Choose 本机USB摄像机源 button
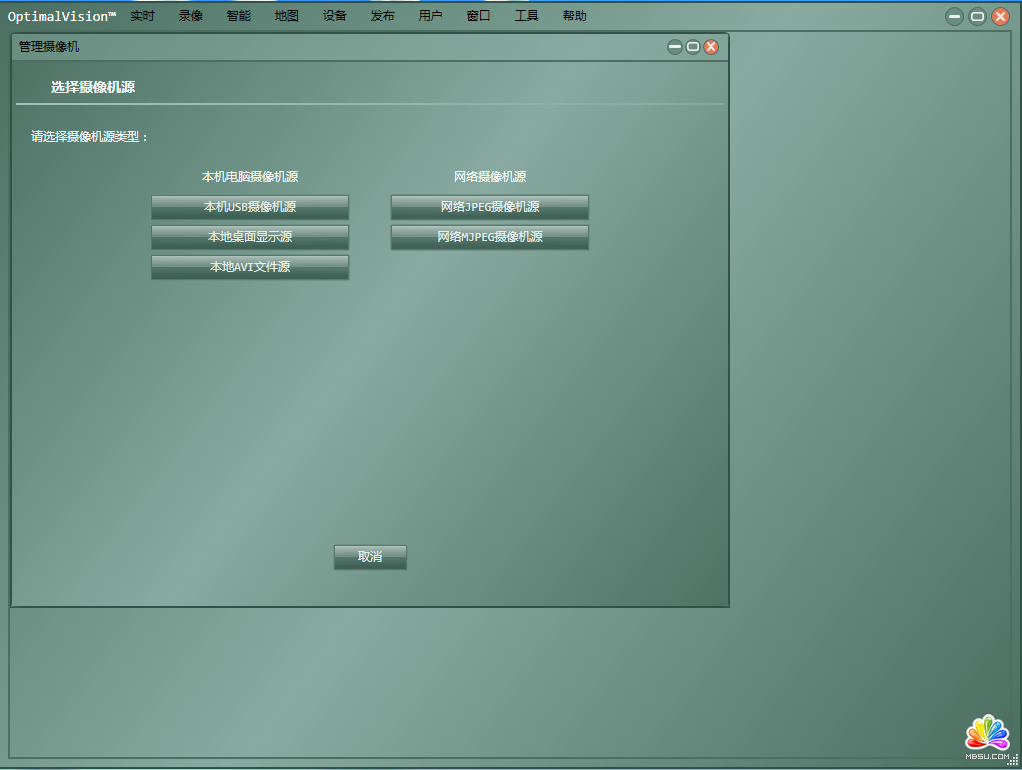Image resolution: width=1022 pixels, height=770 pixels. (x=250, y=207)
